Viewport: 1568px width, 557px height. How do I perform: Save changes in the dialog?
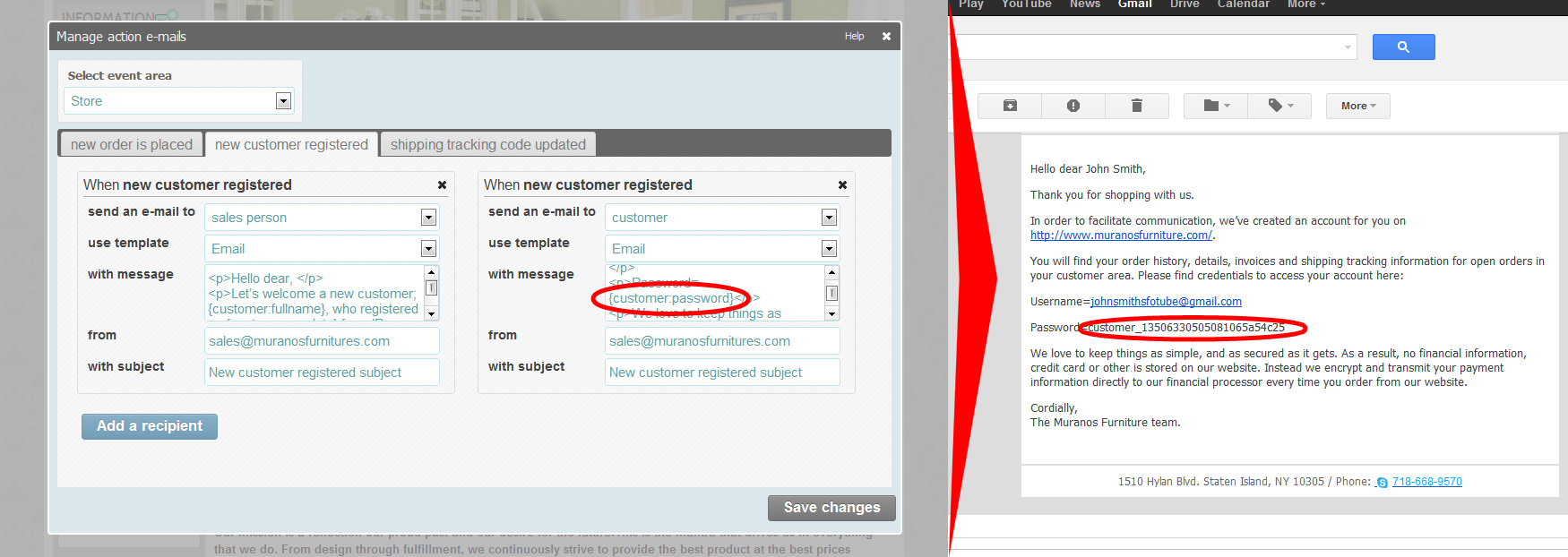point(831,508)
